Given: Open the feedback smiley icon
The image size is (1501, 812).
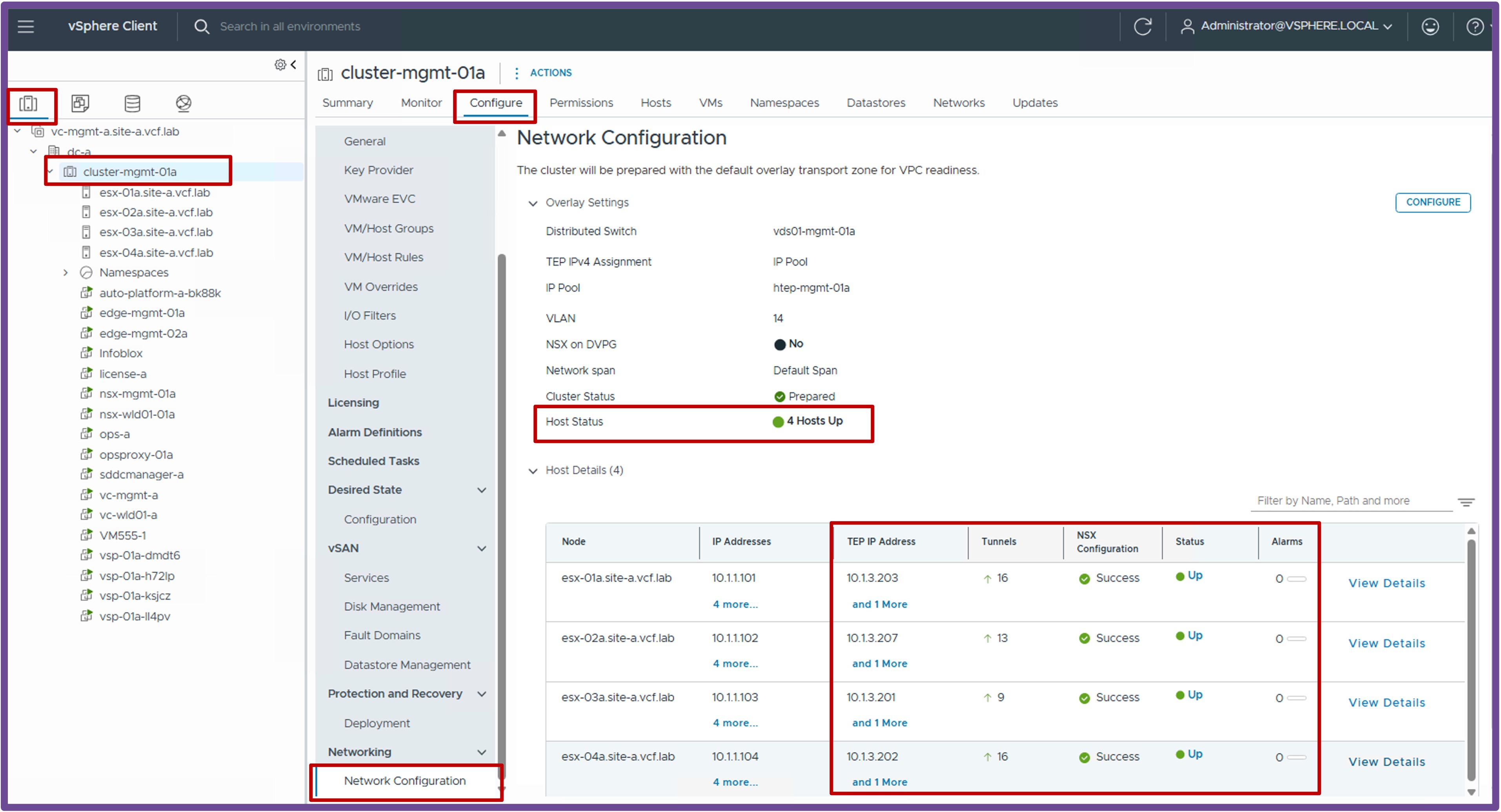Looking at the screenshot, I should 1430,26.
